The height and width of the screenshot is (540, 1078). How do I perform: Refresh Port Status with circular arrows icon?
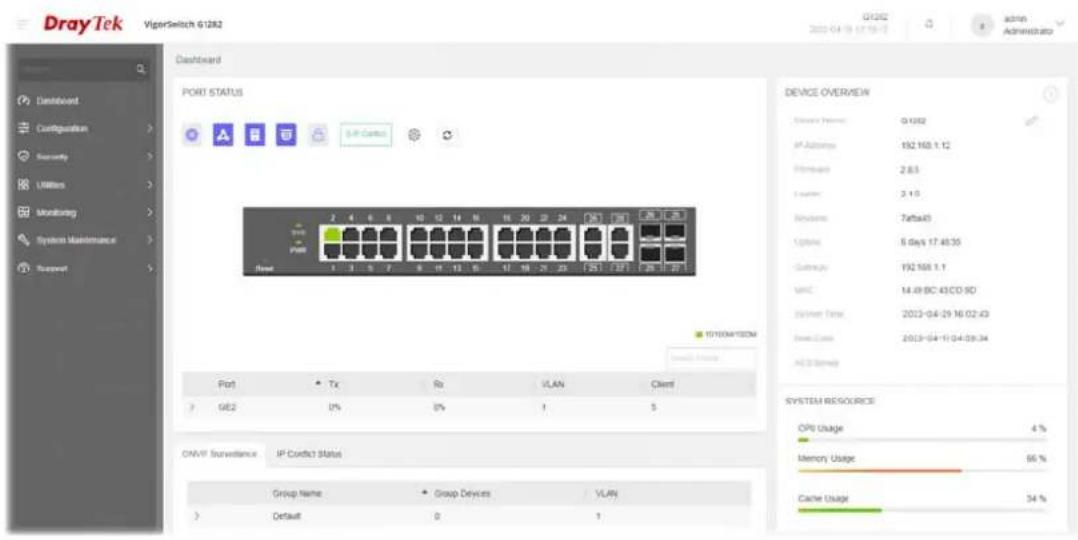(448, 136)
